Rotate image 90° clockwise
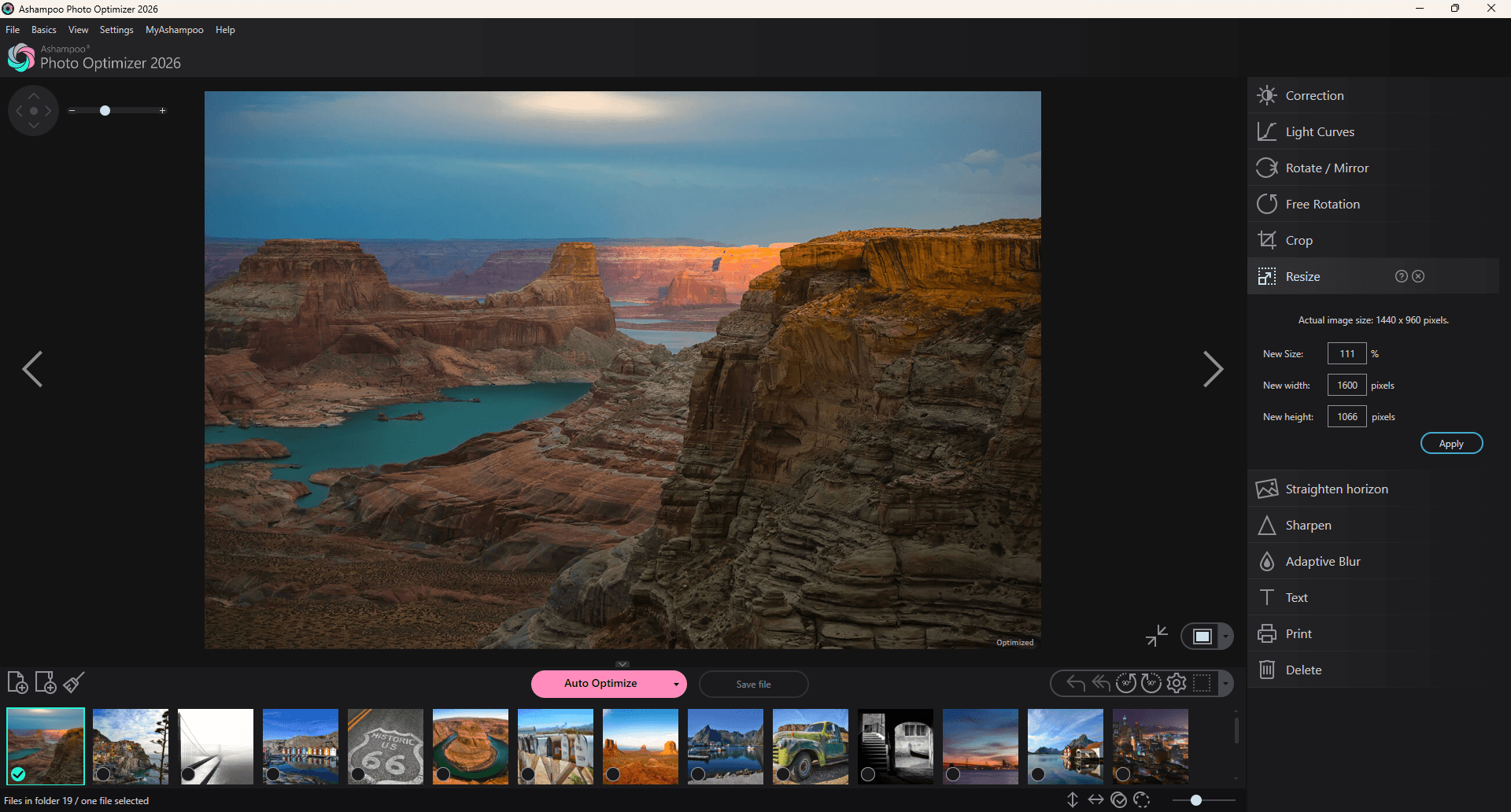 tap(1151, 683)
